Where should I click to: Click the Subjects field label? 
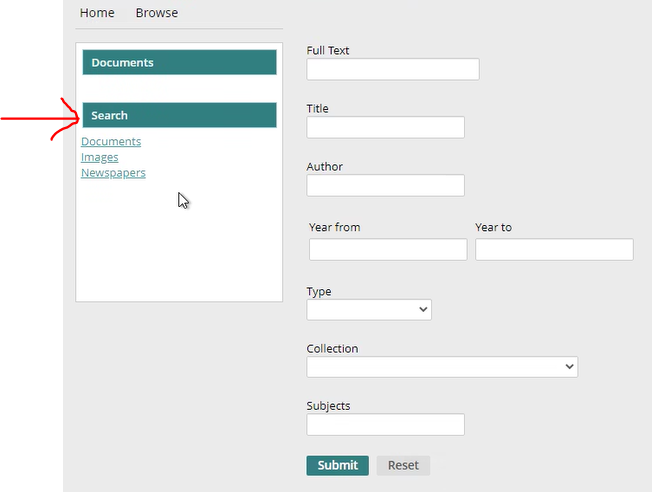(x=328, y=406)
